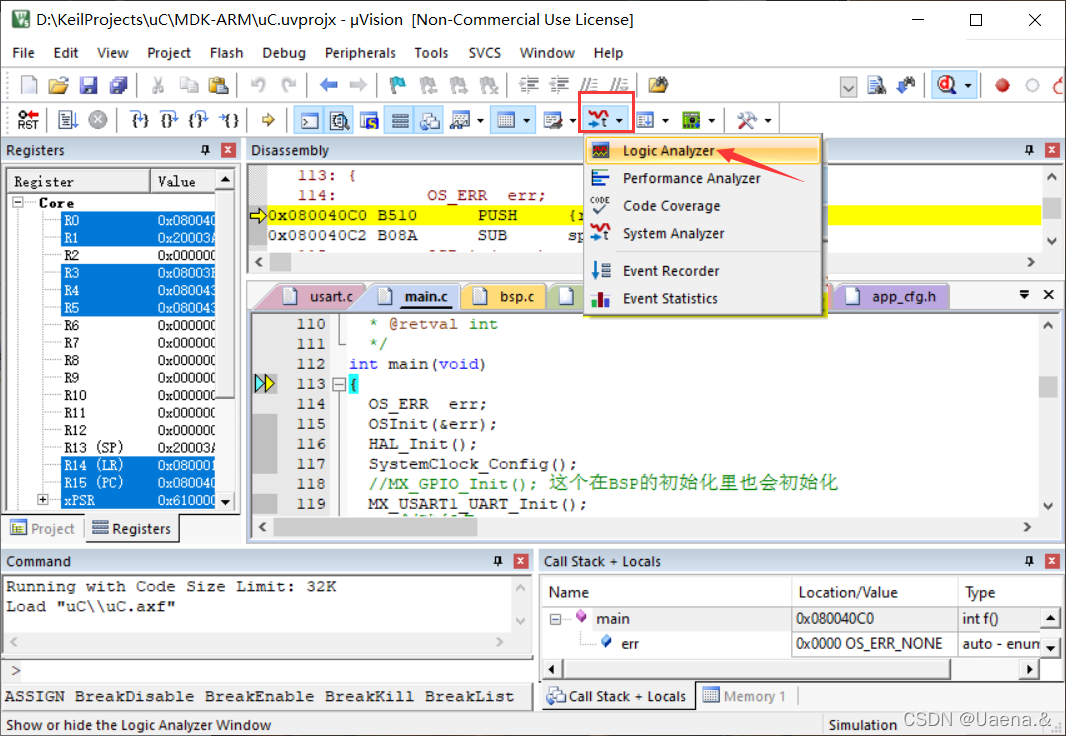Close the Registers panel
Image resolution: width=1066 pixels, height=736 pixels.
pyautogui.click(x=228, y=150)
